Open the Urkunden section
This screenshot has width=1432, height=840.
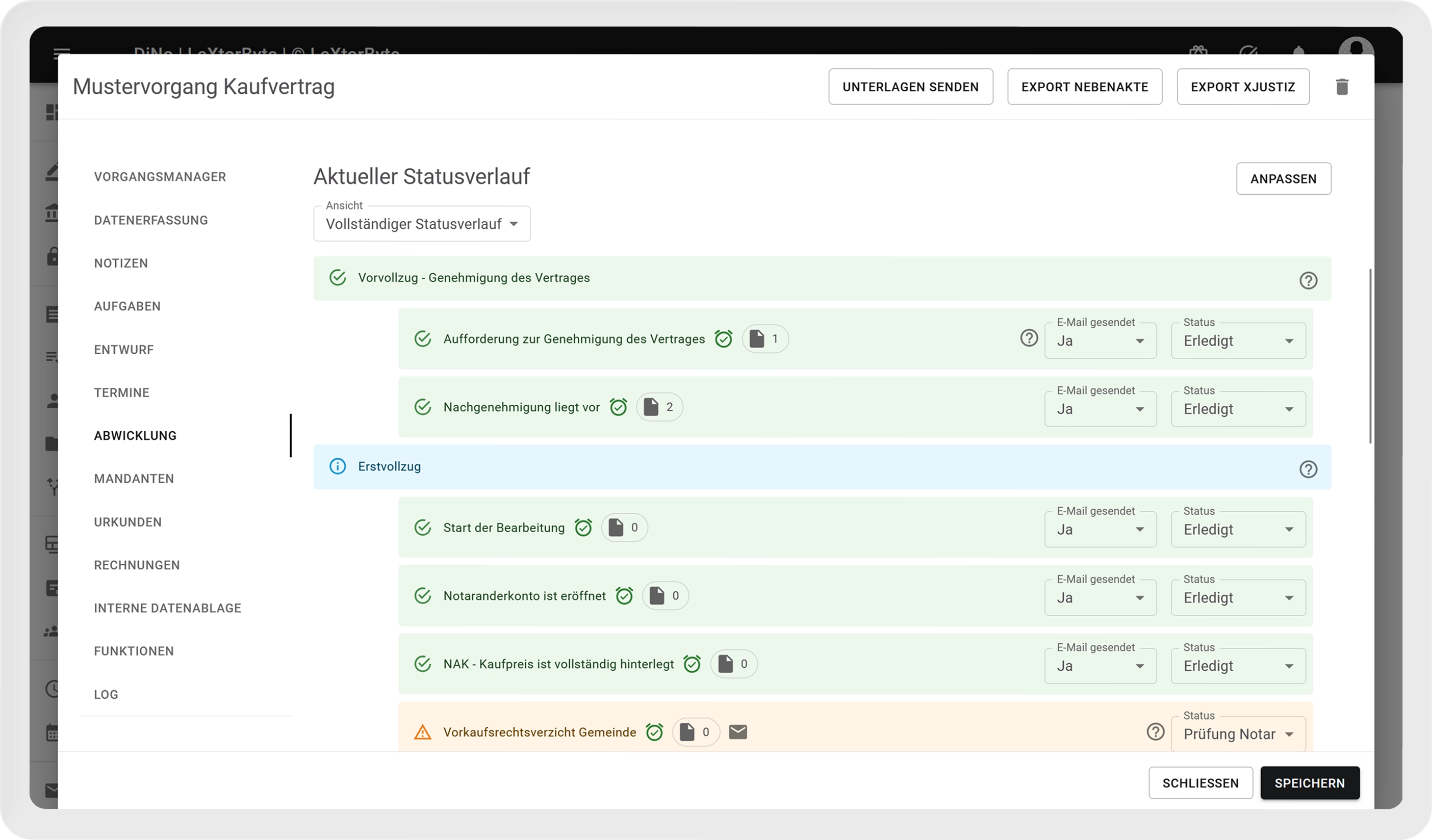click(128, 522)
